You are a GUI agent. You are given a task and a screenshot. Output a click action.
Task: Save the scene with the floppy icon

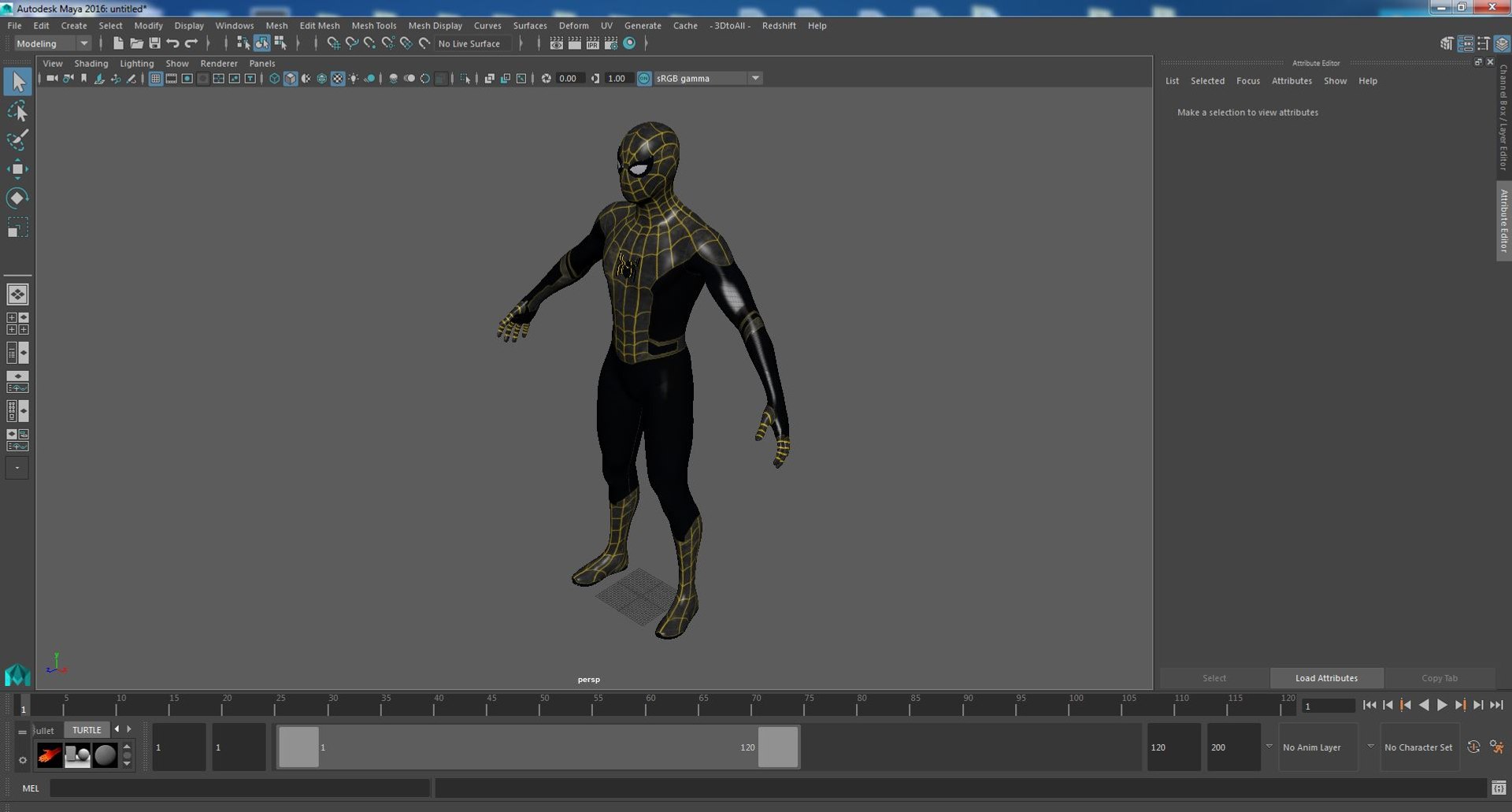coord(154,43)
